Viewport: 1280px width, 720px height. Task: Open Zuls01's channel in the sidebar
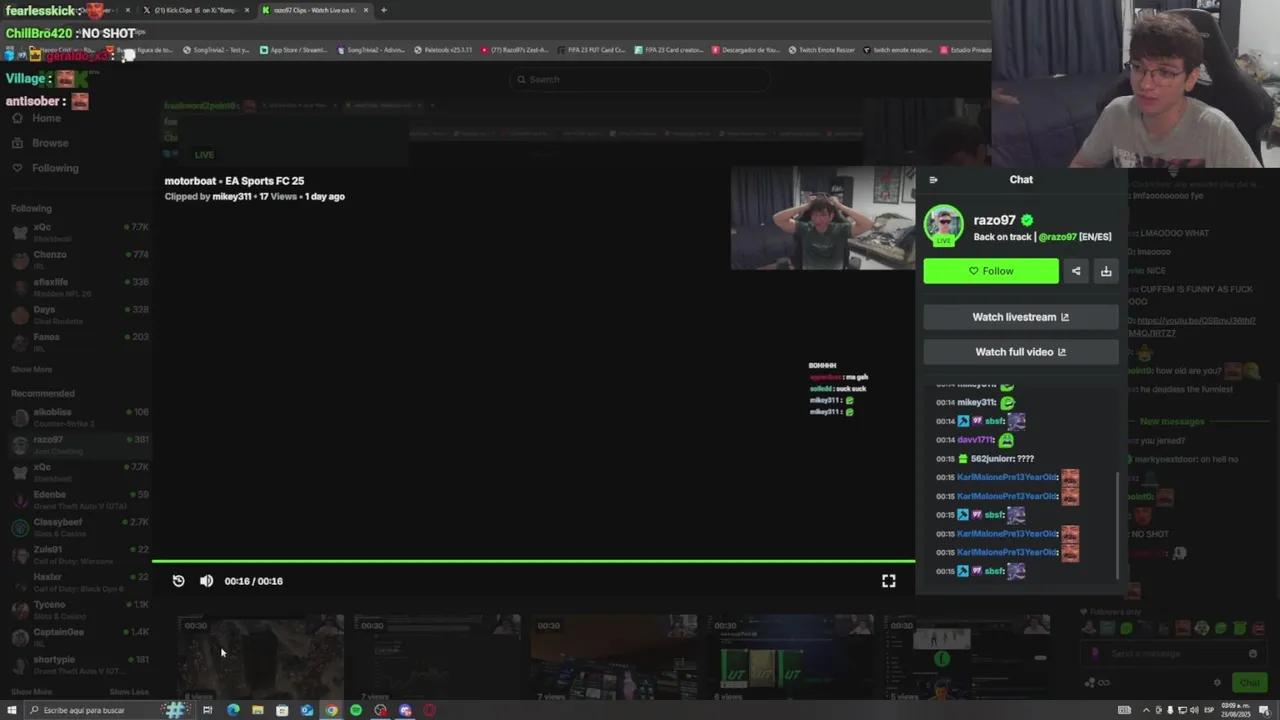80,554
